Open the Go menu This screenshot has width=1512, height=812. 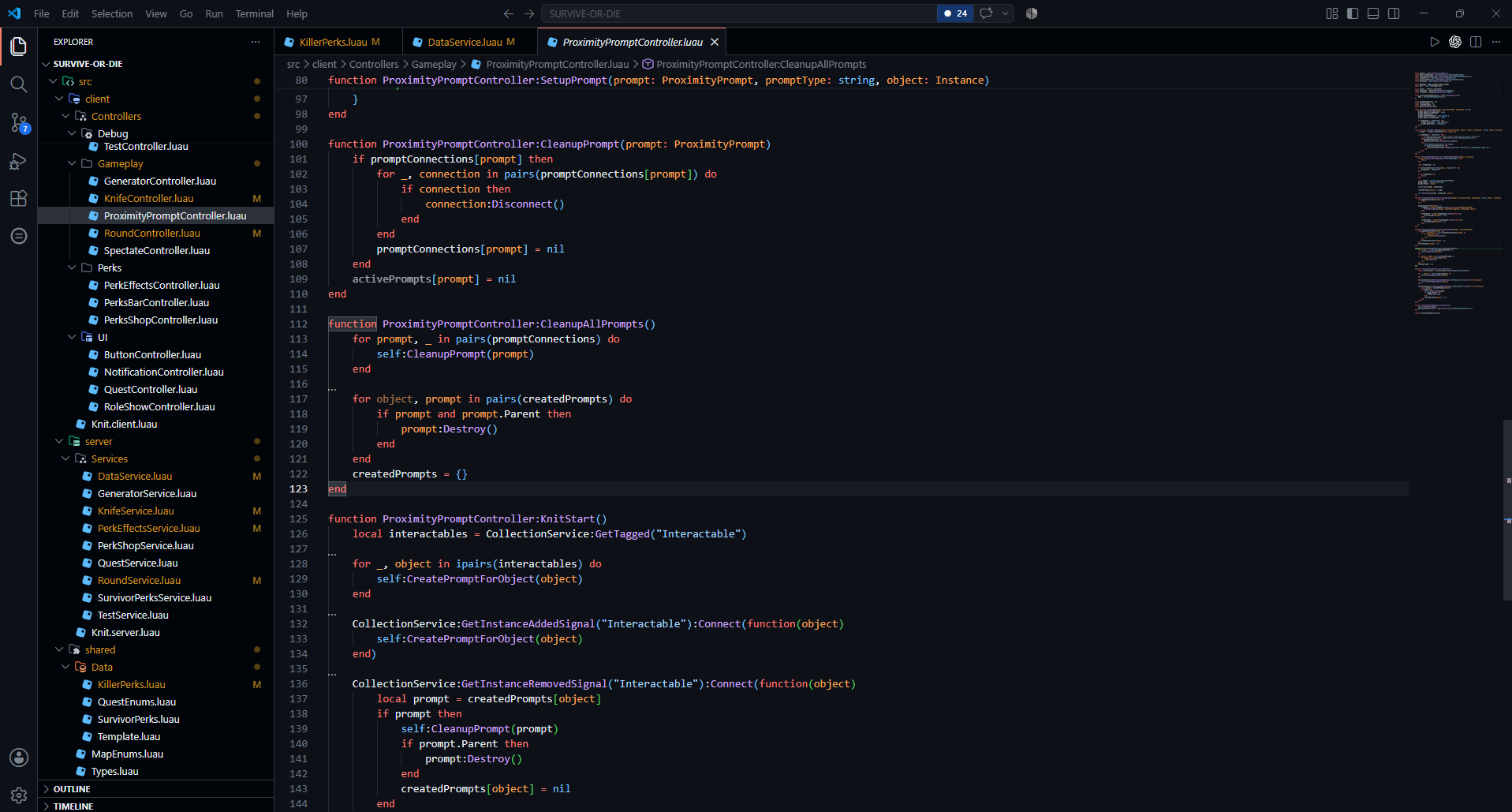point(186,13)
